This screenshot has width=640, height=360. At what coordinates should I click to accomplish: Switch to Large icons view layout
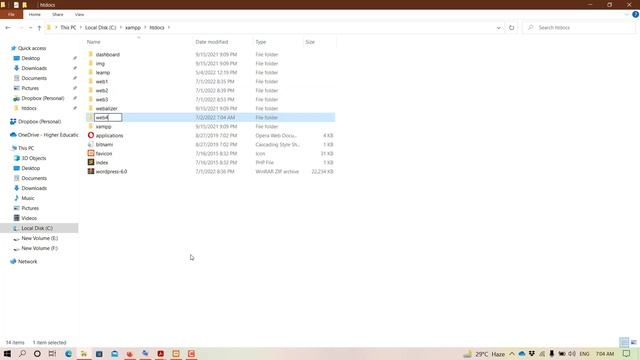[x=633, y=342]
